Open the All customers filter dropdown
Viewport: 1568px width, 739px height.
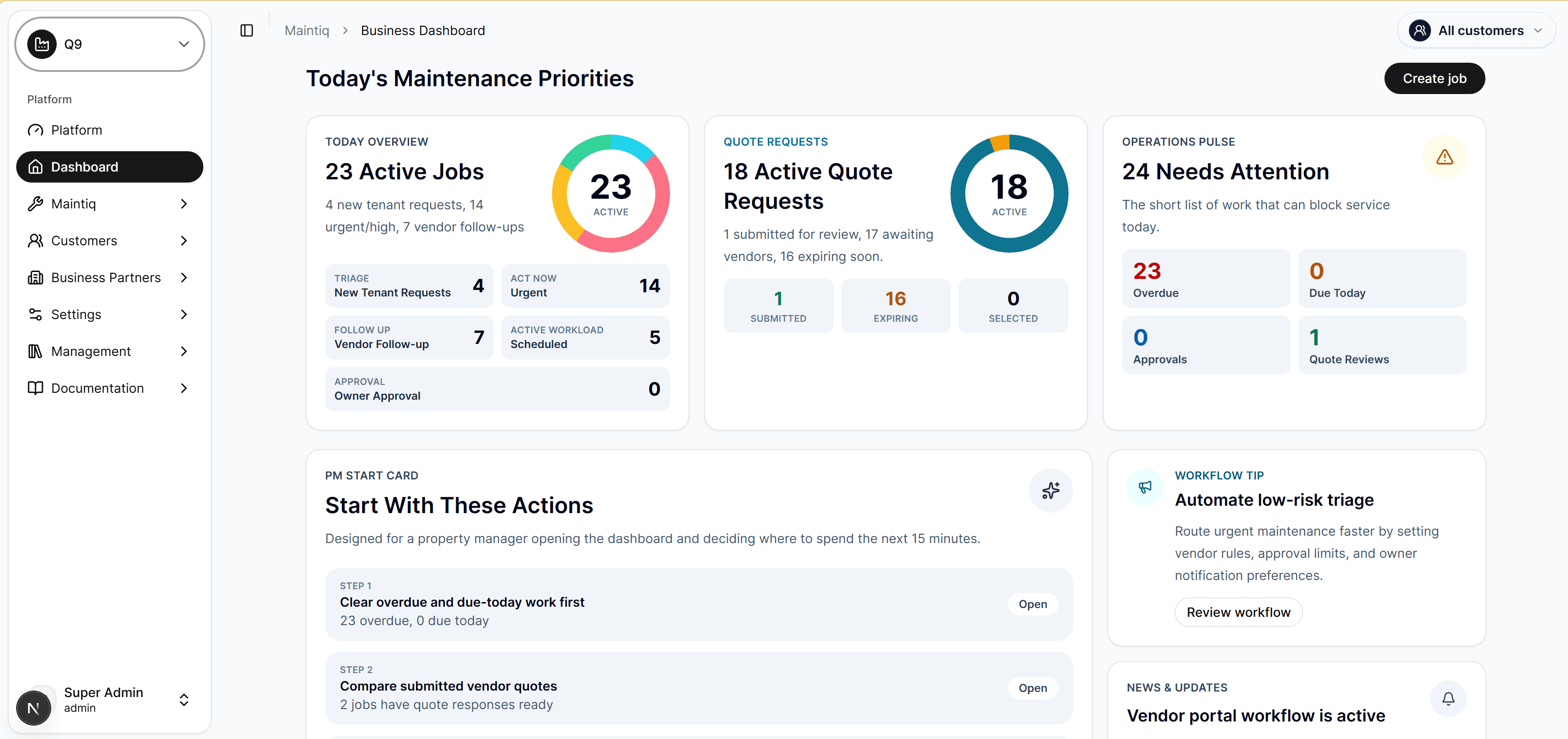pos(1476,30)
